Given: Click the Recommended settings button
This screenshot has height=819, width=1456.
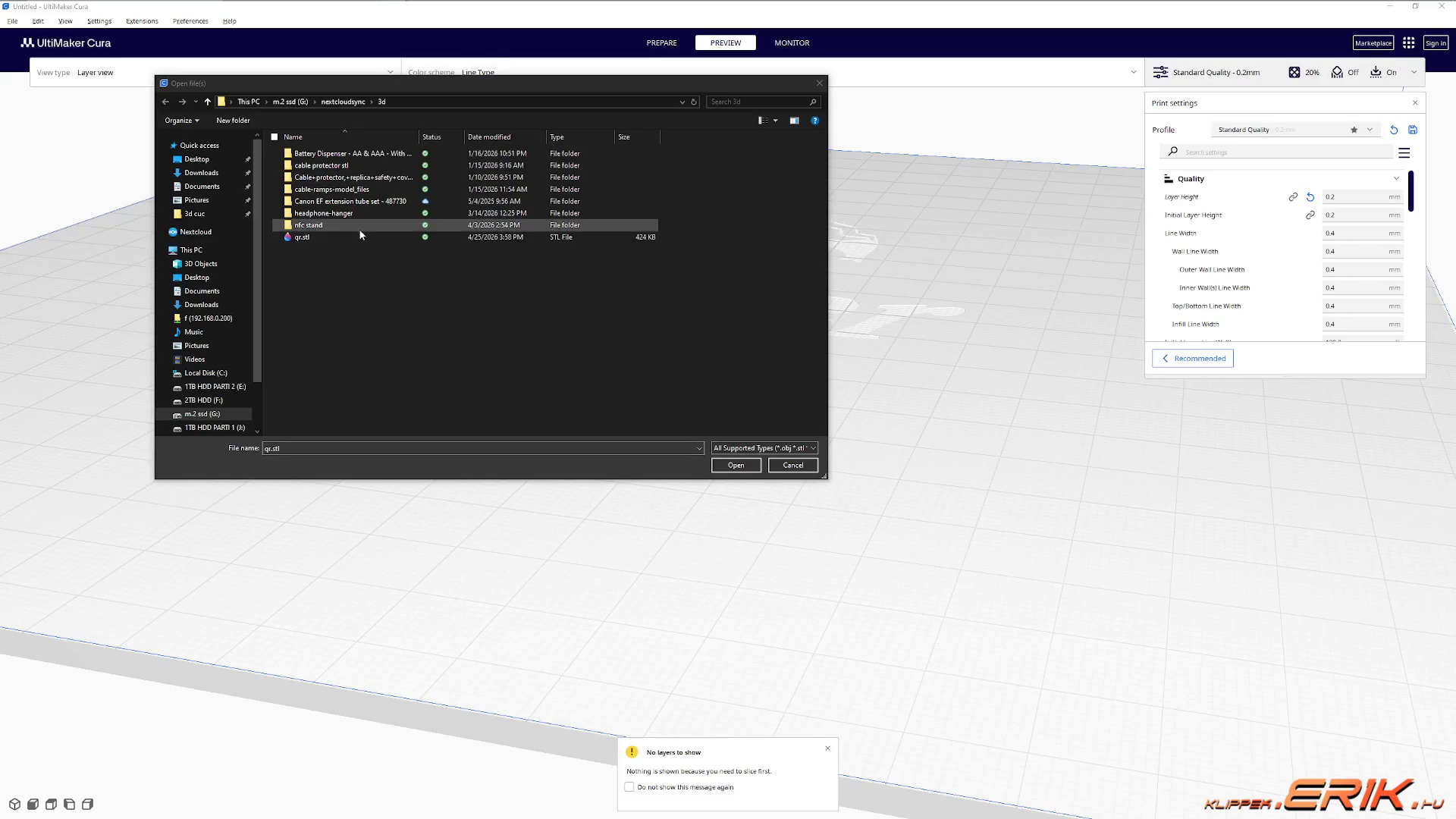Looking at the screenshot, I should tap(1192, 359).
